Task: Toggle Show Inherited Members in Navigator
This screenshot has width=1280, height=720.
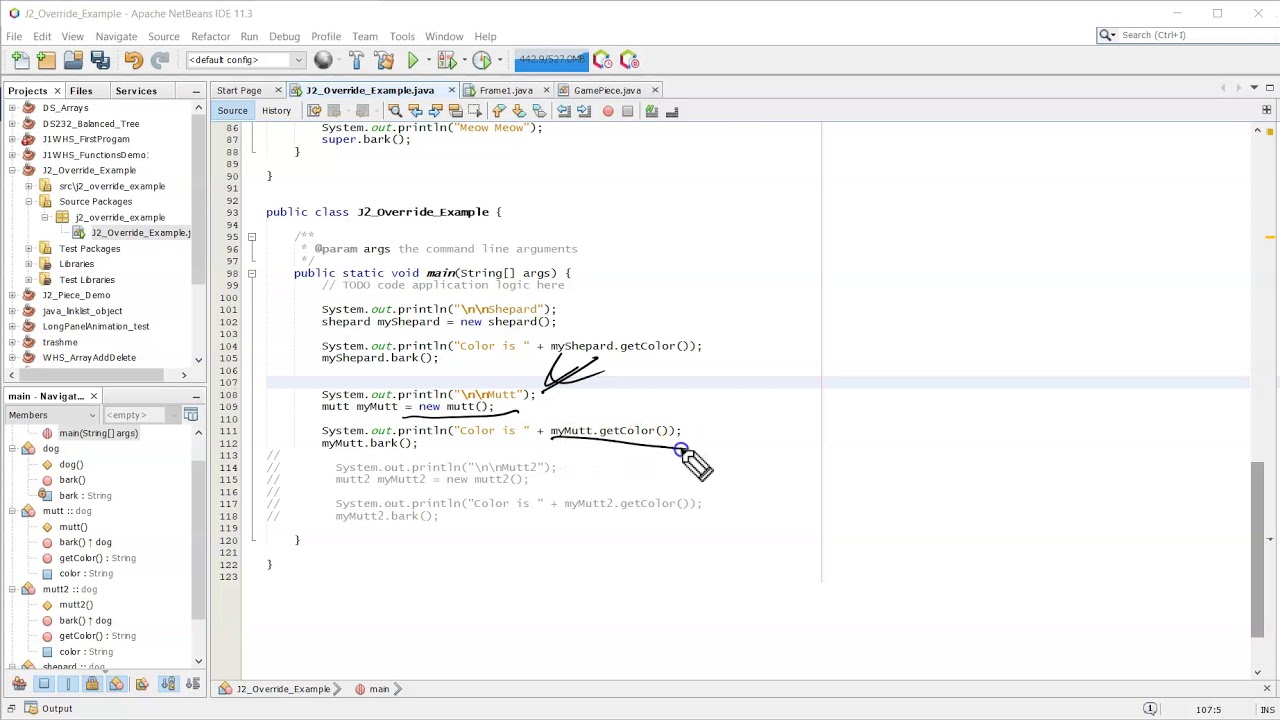Action: pyautogui.click(x=19, y=684)
